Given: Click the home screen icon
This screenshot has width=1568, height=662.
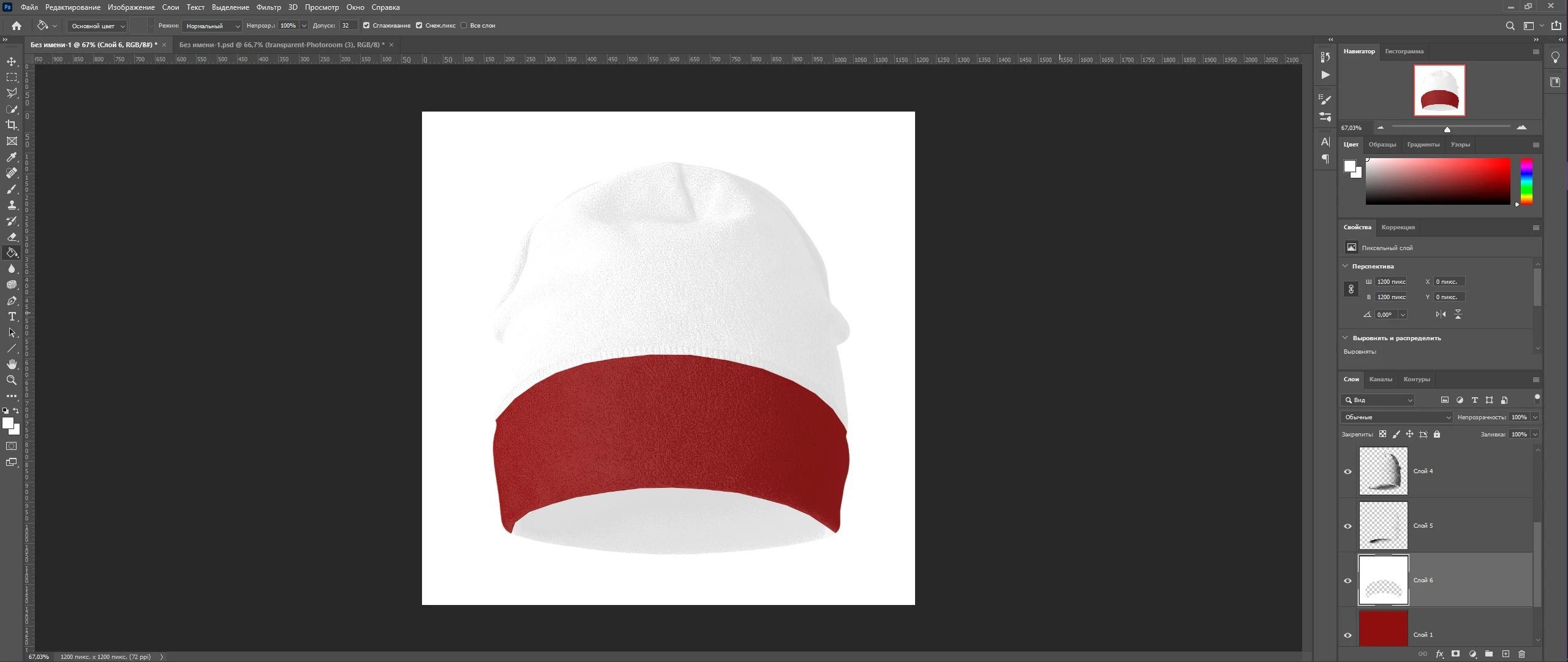Looking at the screenshot, I should pos(17,26).
